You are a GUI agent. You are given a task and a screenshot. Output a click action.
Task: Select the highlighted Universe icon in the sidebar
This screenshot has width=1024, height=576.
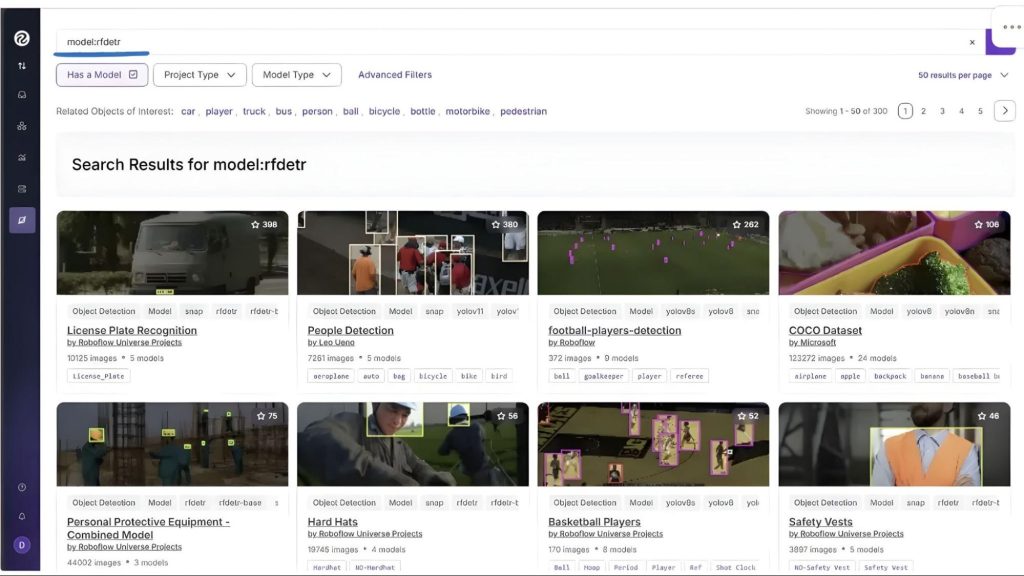click(x=22, y=220)
